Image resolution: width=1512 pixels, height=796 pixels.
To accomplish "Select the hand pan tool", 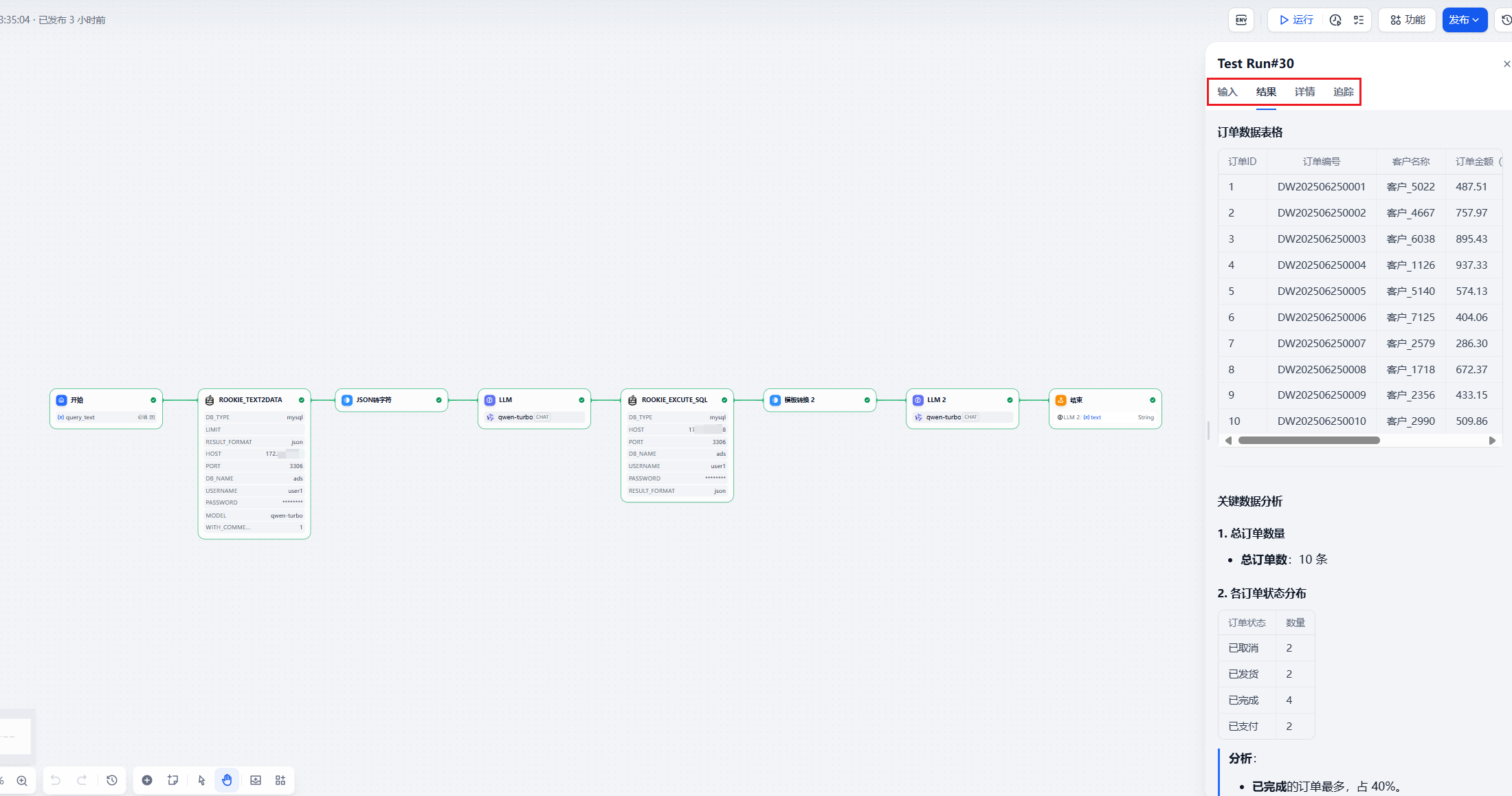I will point(227,780).
